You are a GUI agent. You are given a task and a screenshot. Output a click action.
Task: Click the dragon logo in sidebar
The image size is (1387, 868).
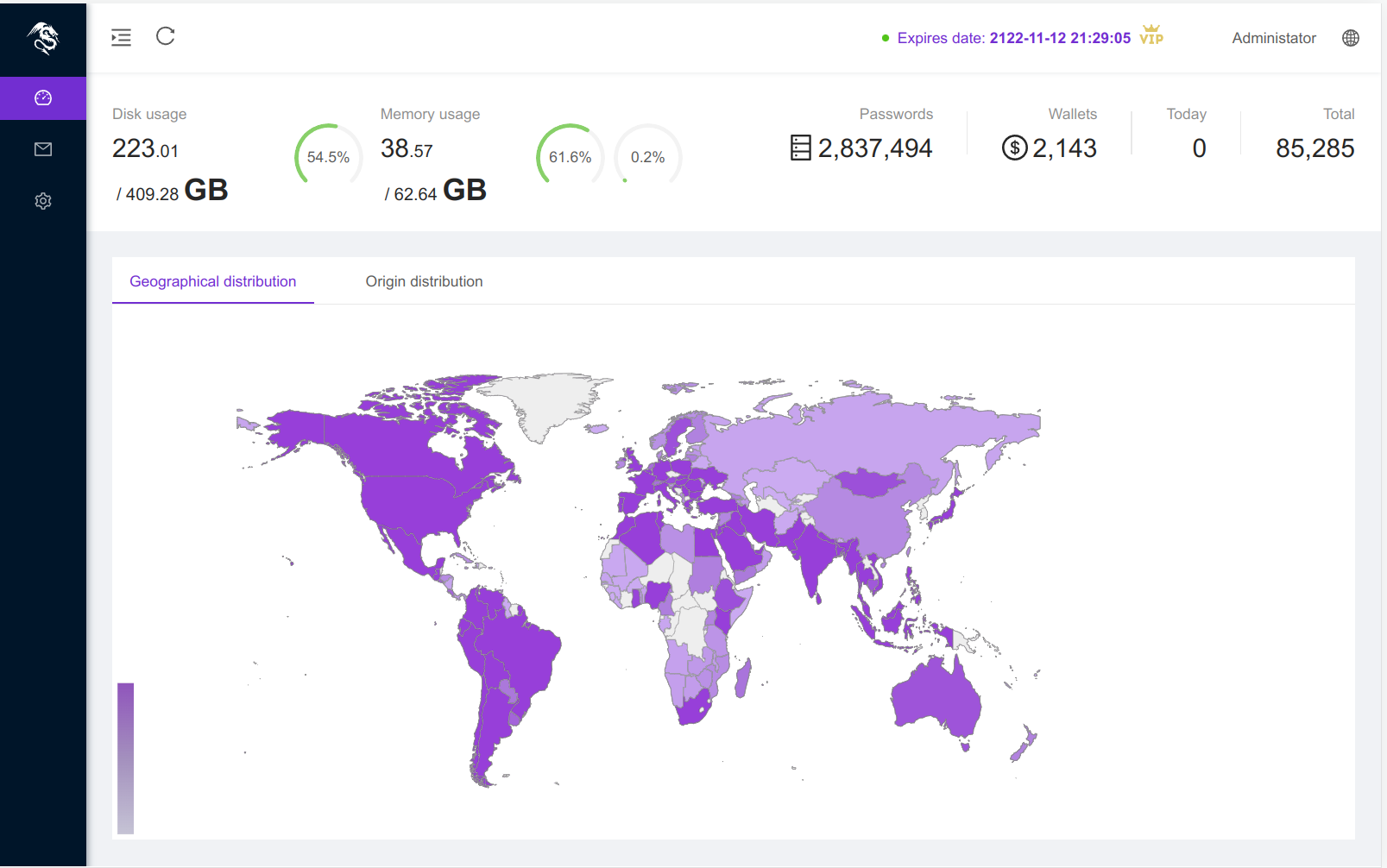point(43,38)
